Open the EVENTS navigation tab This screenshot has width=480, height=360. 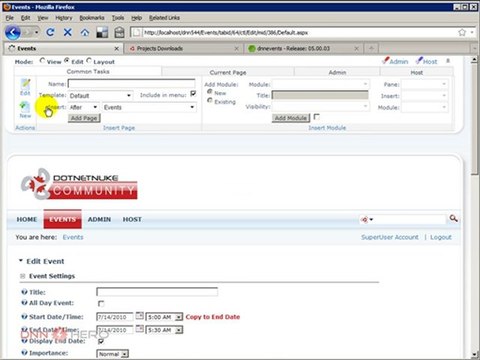click(x=62, y=219)
